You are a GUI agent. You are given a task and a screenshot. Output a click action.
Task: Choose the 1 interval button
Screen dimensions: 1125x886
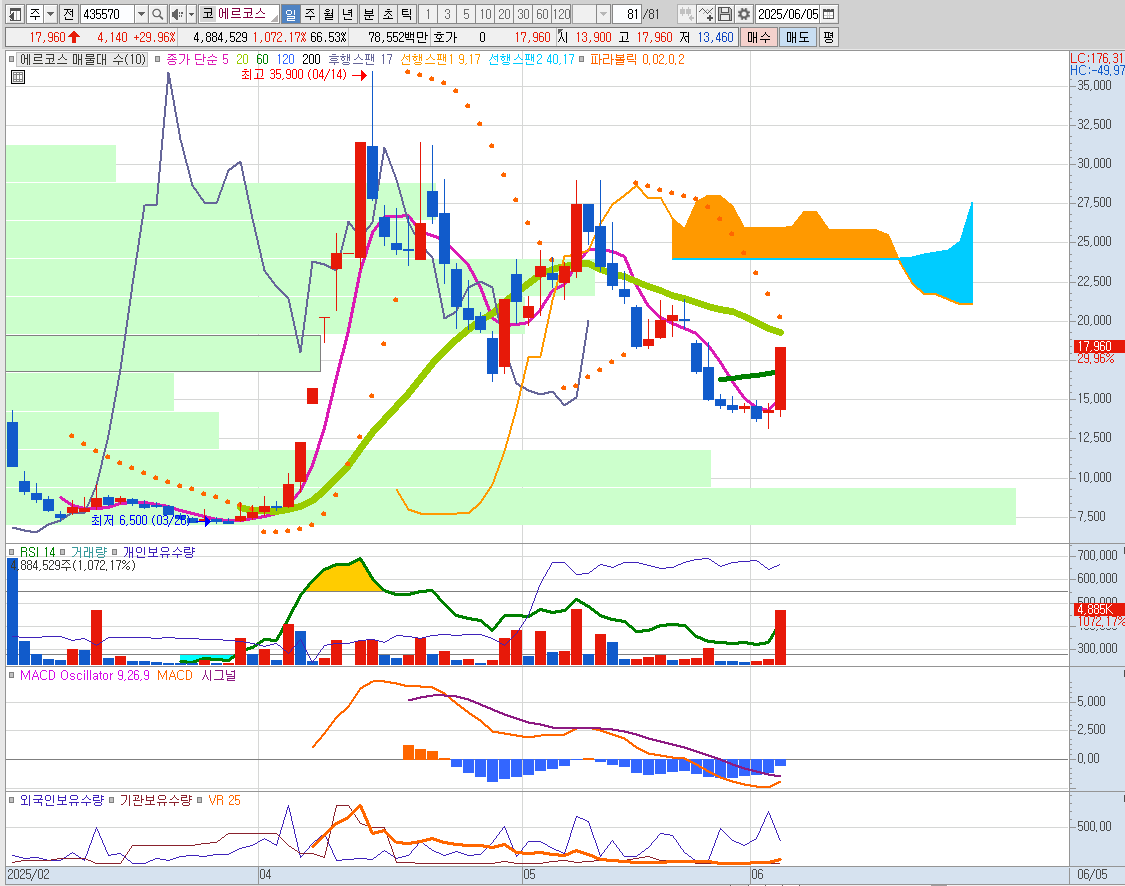pos(428,14)
